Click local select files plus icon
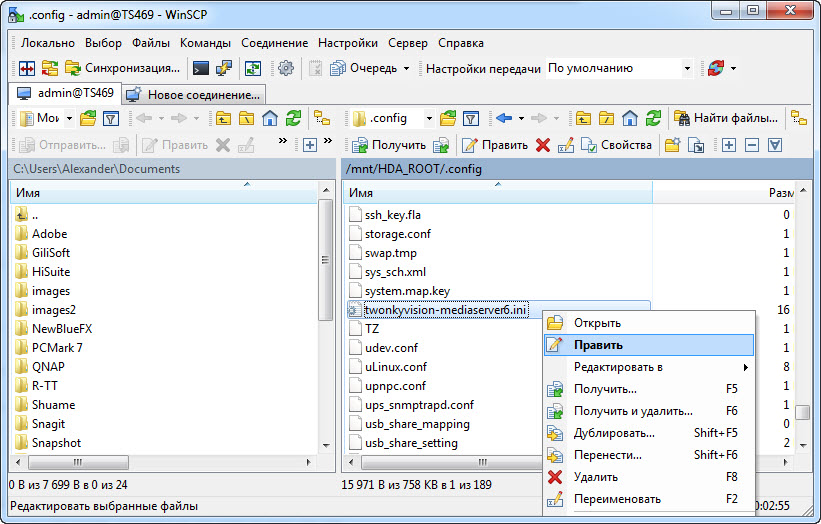Screen dimensions: 821x524 [310, 145]
